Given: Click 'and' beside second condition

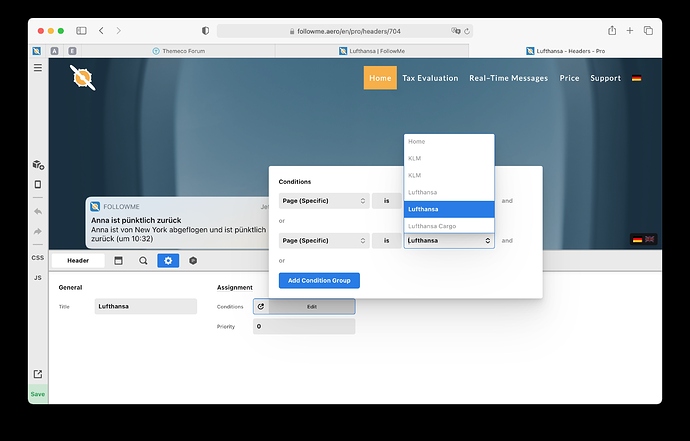Looking at the screenshot, I should [x=507, y=241].
